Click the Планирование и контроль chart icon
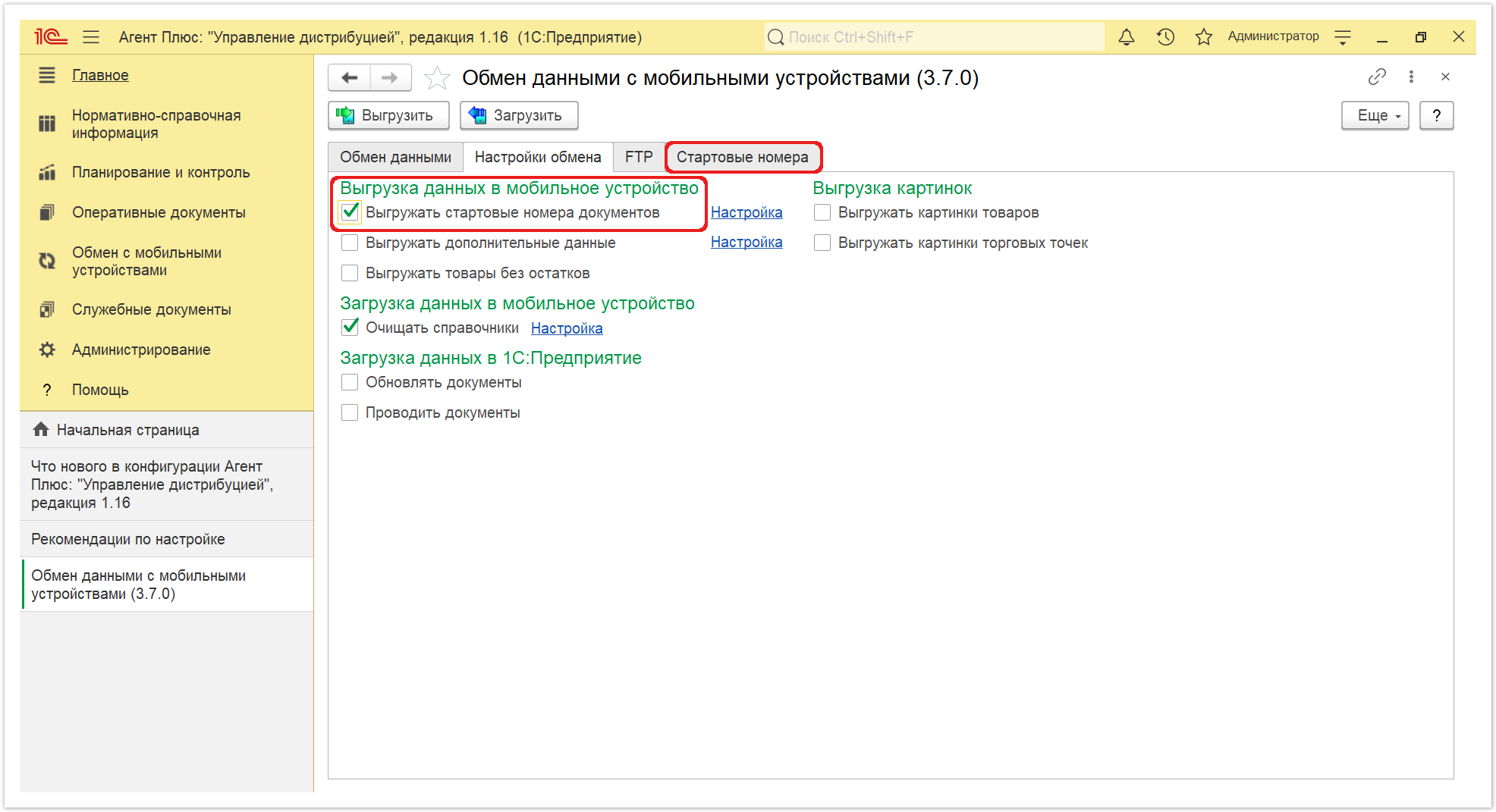Image resolution: width=1496 pixels, height=812 pixels. [47, 172]
